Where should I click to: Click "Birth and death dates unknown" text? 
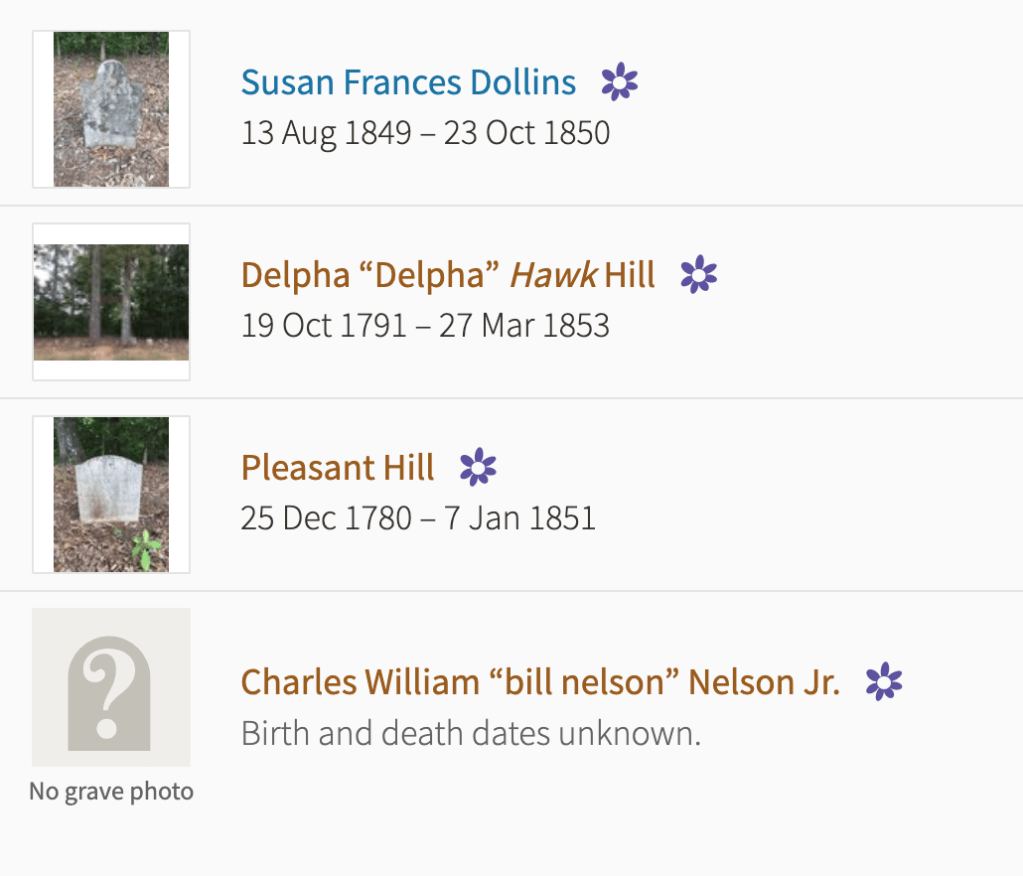click(x=471, y=734)
